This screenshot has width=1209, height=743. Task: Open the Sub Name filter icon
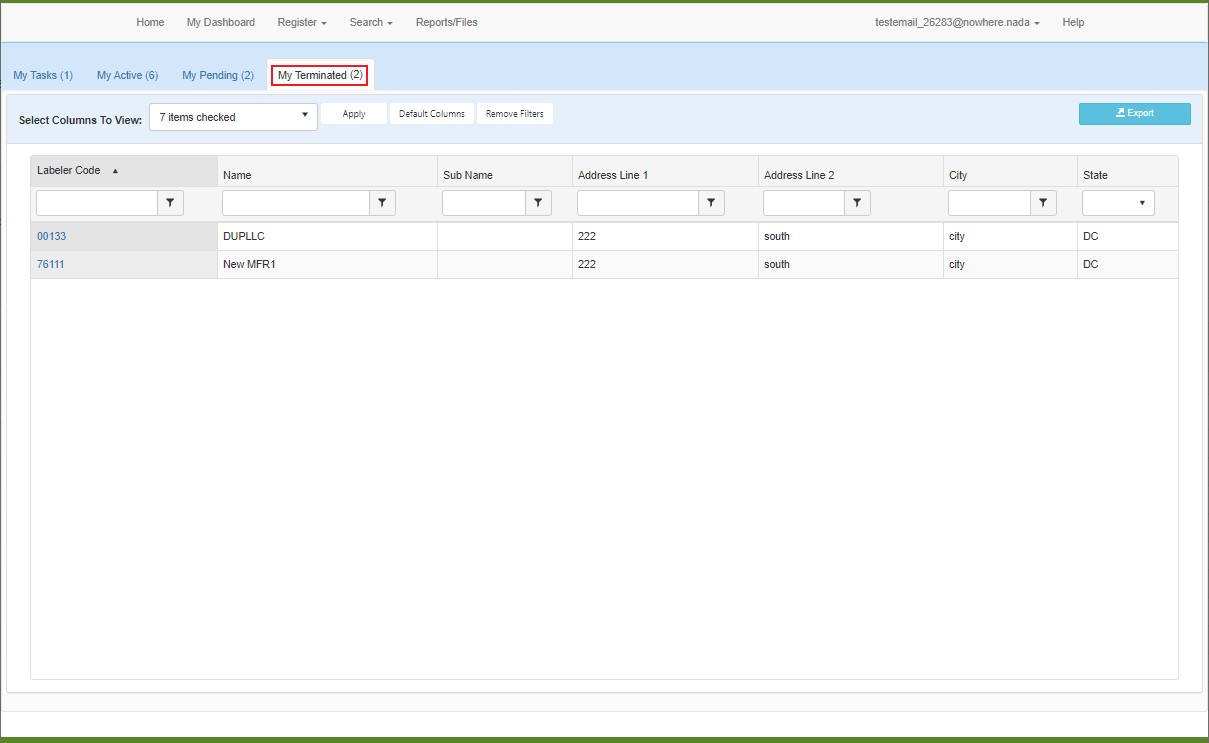tap(538, 204)
